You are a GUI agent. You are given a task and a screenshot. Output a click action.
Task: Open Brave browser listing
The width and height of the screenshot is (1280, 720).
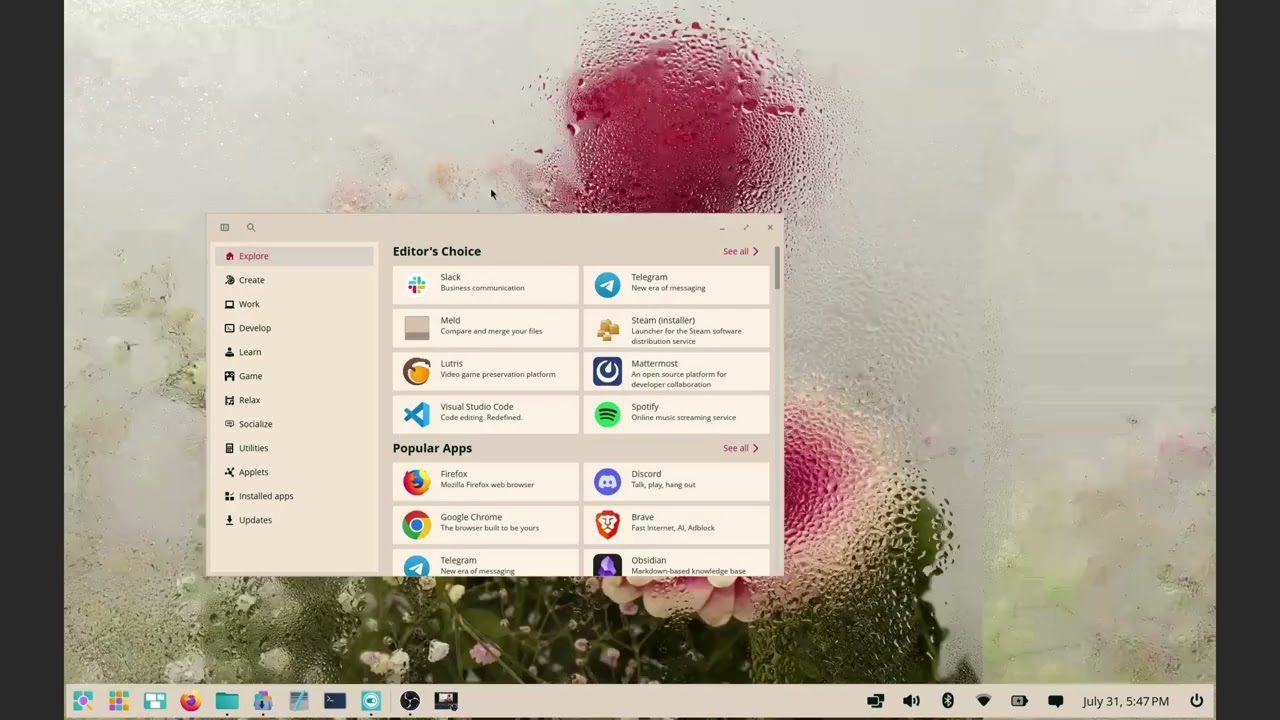pos(676,524)
